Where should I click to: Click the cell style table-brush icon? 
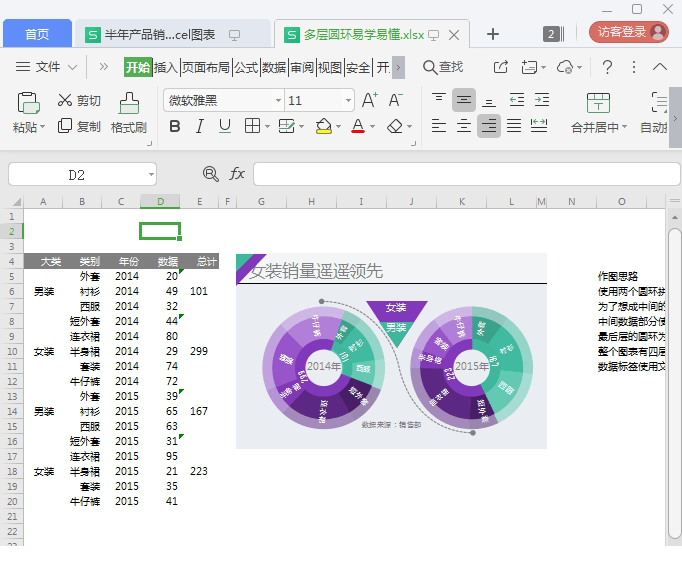[x=286, y=127]
